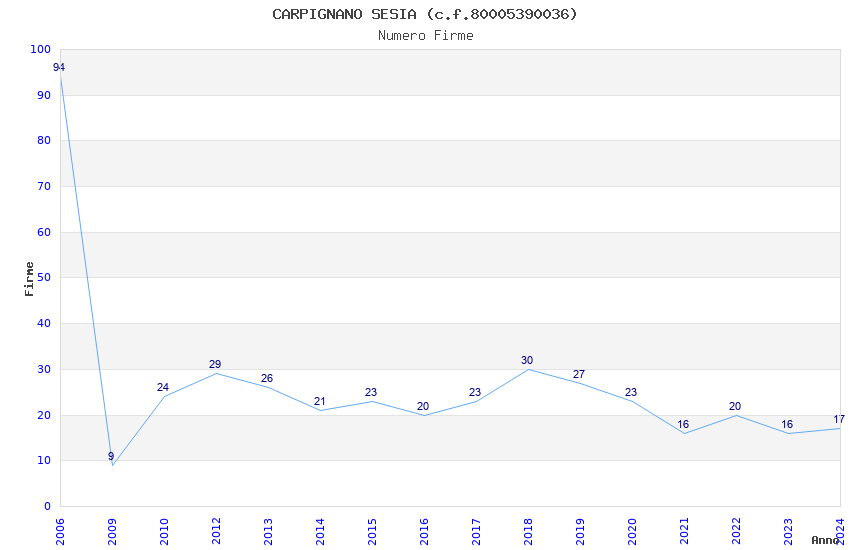
Task: Select year 2017 on the x-axis
Action: 476,532
